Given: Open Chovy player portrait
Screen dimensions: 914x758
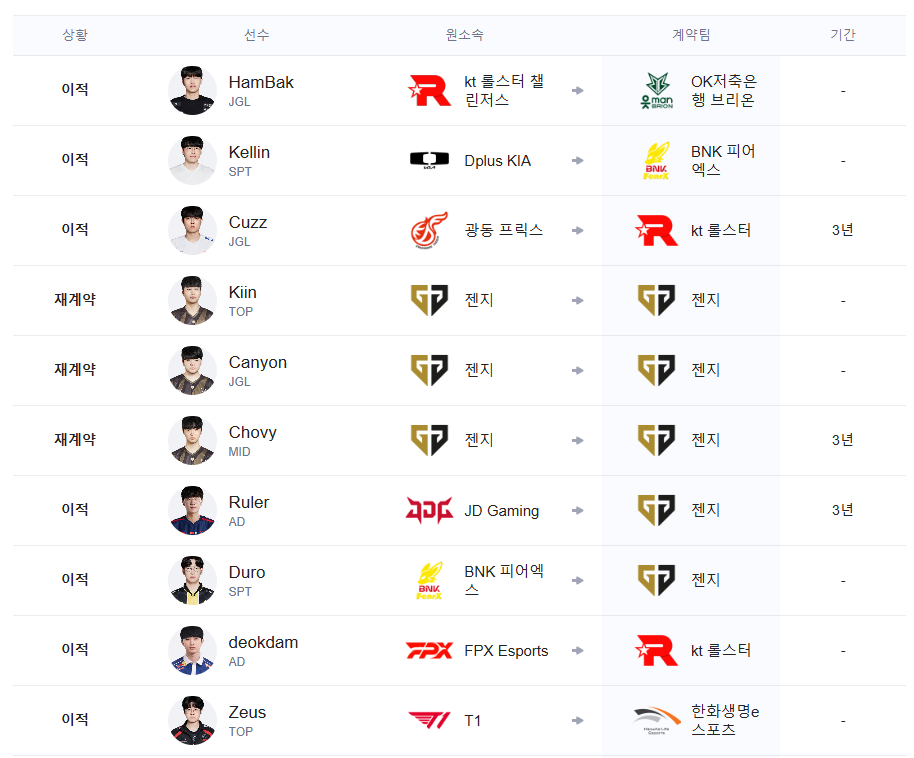Looking at the screenshot, I should click(192, 440).
